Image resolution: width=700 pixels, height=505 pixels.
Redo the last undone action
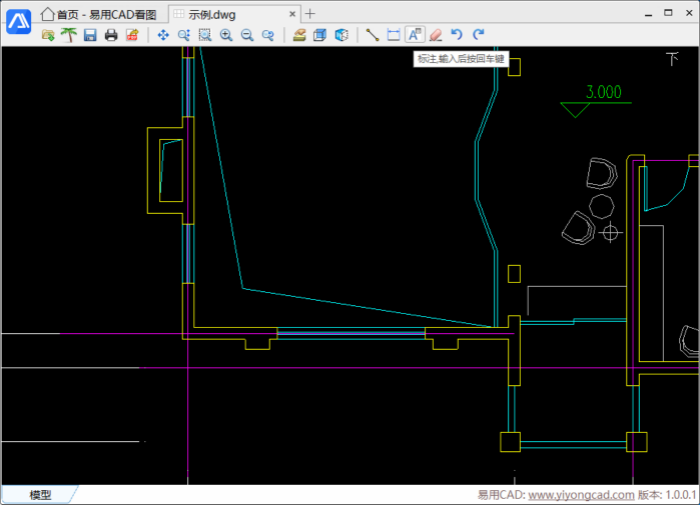point(478,35)
